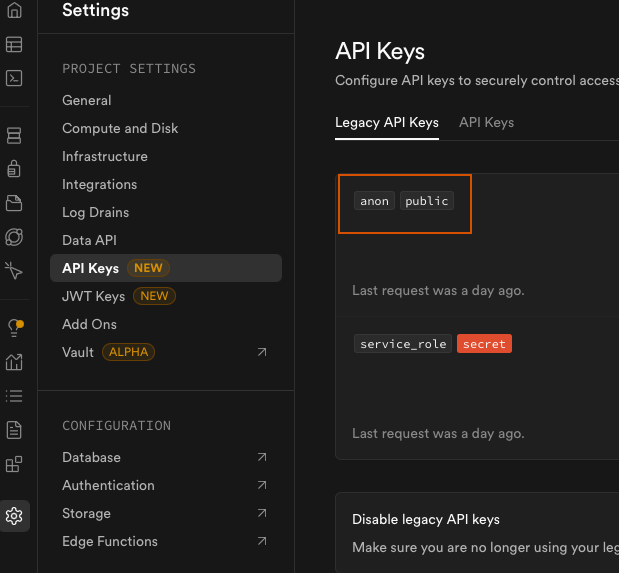The width and height of the screenshot is (619, 573).
Task: Open Reports via the chart icon
Action: click(x=14, y=362)
